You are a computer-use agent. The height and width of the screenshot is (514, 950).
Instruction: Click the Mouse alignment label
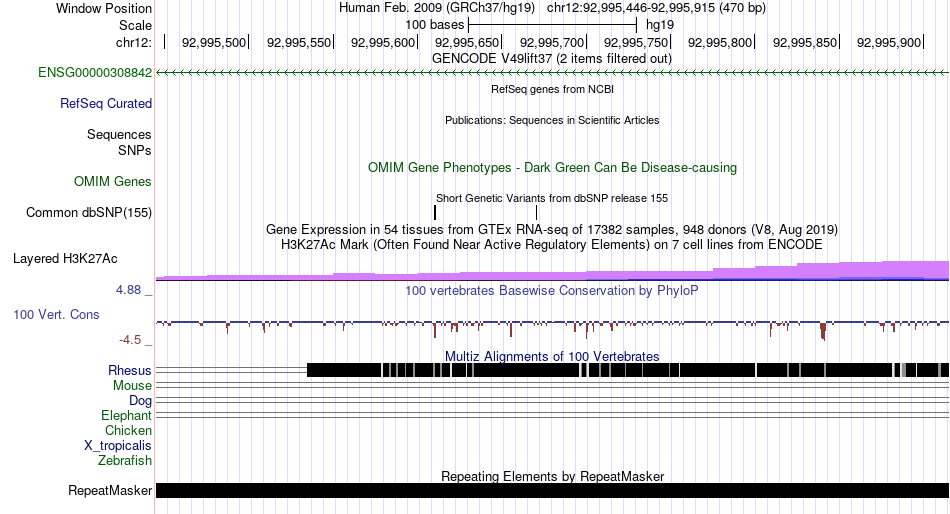132,386
